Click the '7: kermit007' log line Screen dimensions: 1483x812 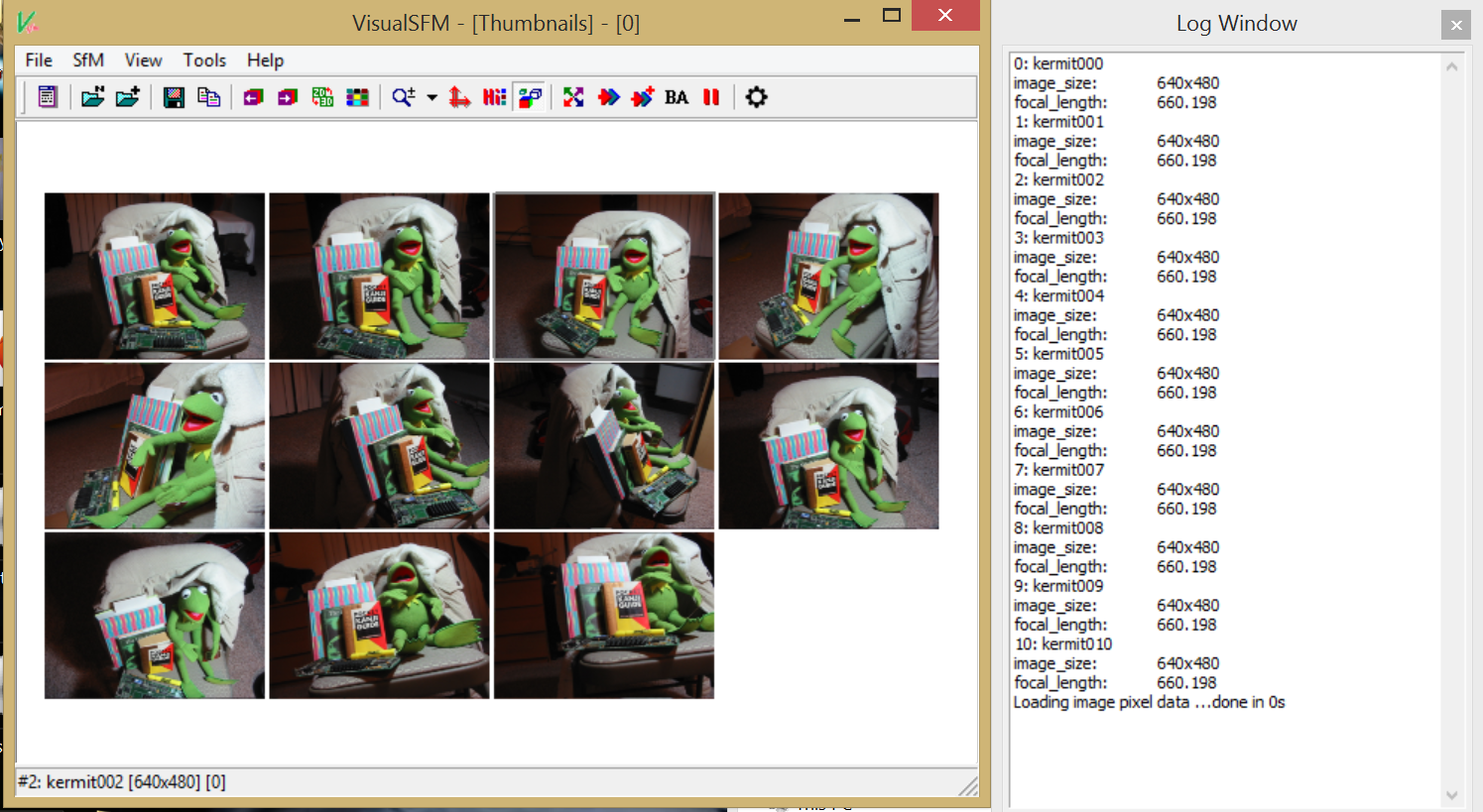click(1058, 470)
